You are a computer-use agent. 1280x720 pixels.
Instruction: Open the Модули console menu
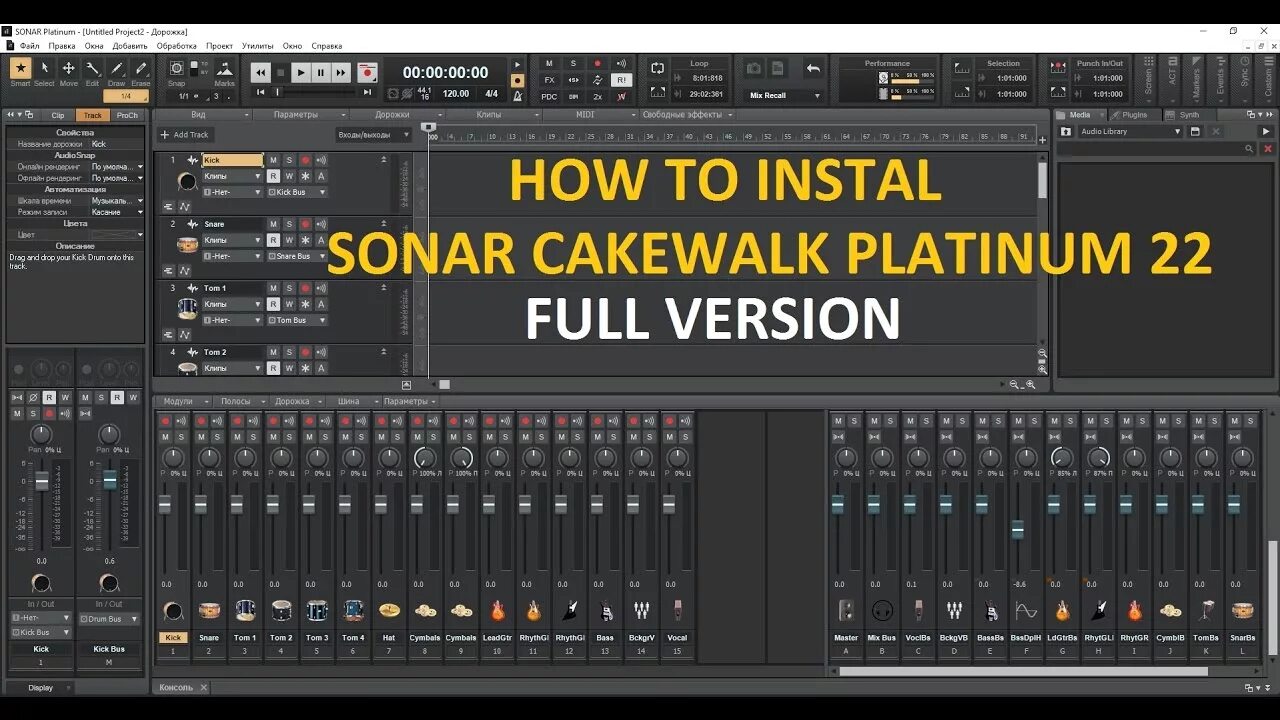click(182, 401)
